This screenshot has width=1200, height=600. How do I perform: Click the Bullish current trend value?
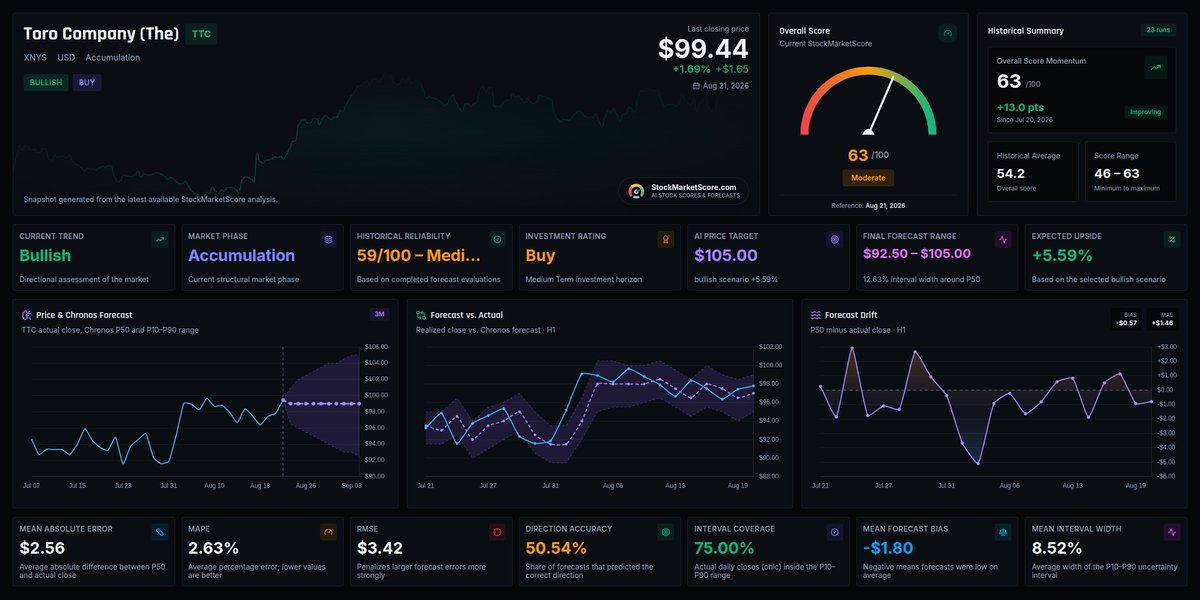[46, 256]
